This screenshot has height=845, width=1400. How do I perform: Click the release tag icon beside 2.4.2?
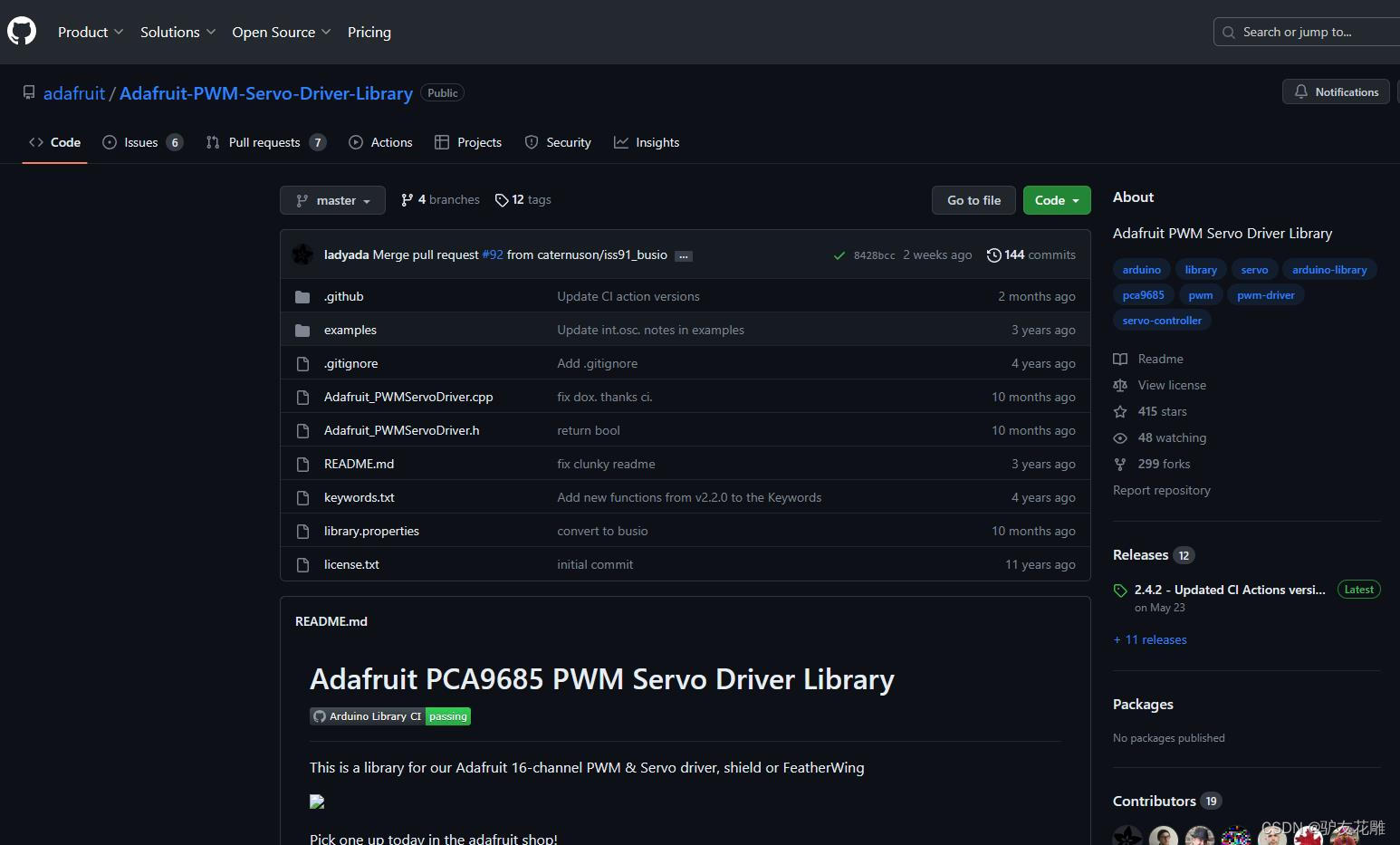(1120, 591)
